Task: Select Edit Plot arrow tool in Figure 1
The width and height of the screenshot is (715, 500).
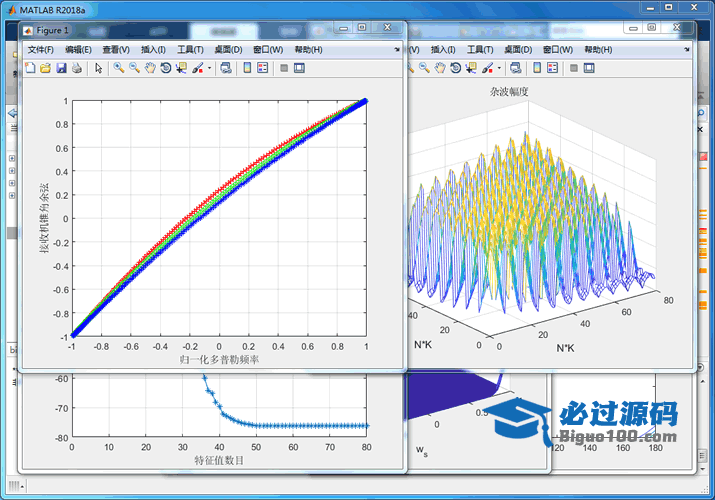Action: click(98, 68)
